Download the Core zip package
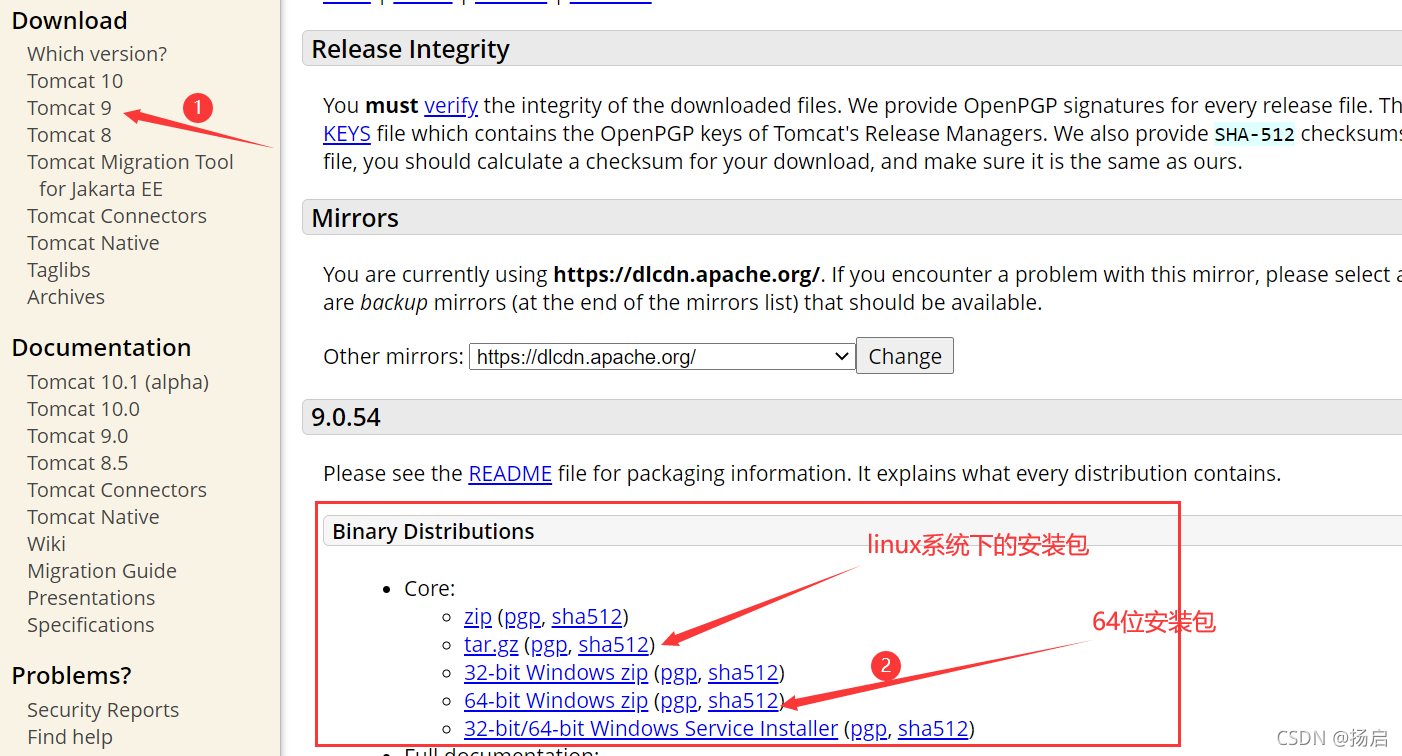Image resolution: width=1402 pixels, height=756 pixels. (478, 617)
